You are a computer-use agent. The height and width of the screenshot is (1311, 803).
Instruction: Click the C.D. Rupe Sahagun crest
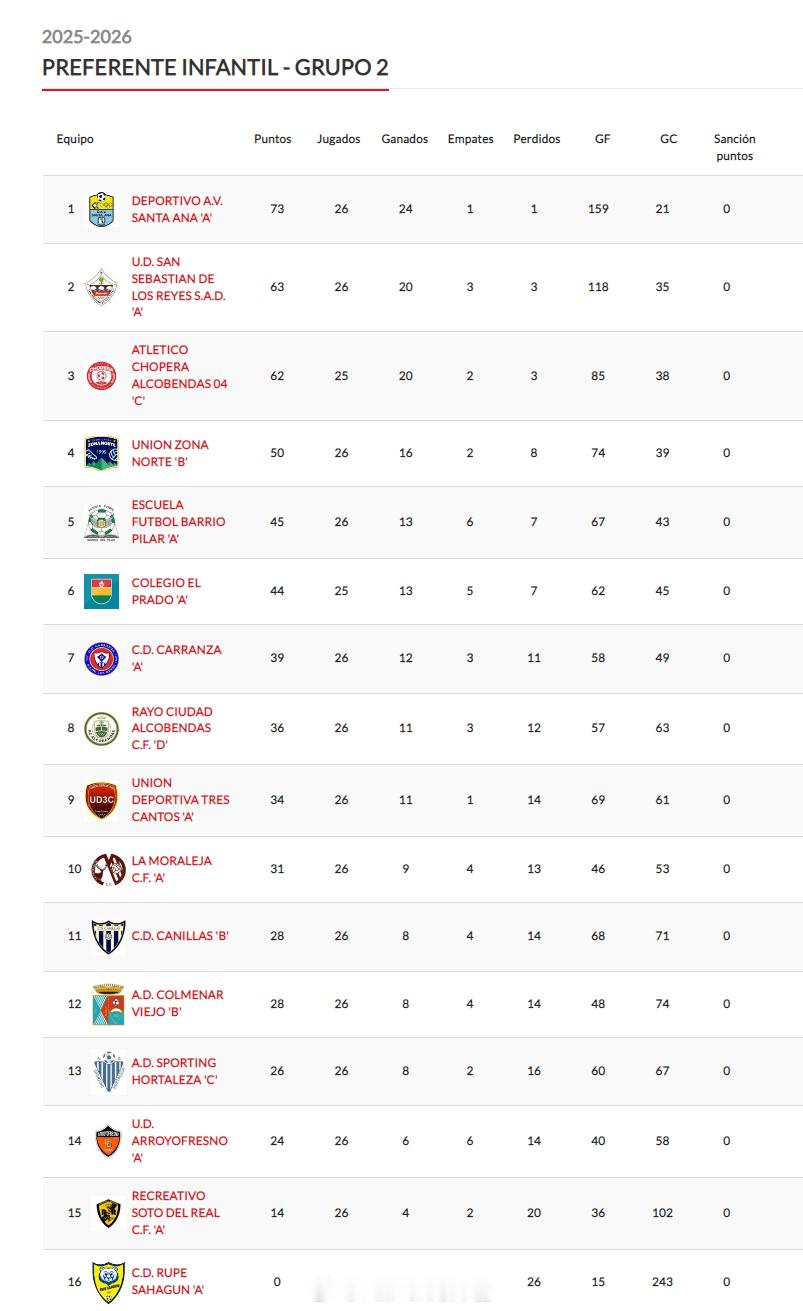(x=108, y=1281)
